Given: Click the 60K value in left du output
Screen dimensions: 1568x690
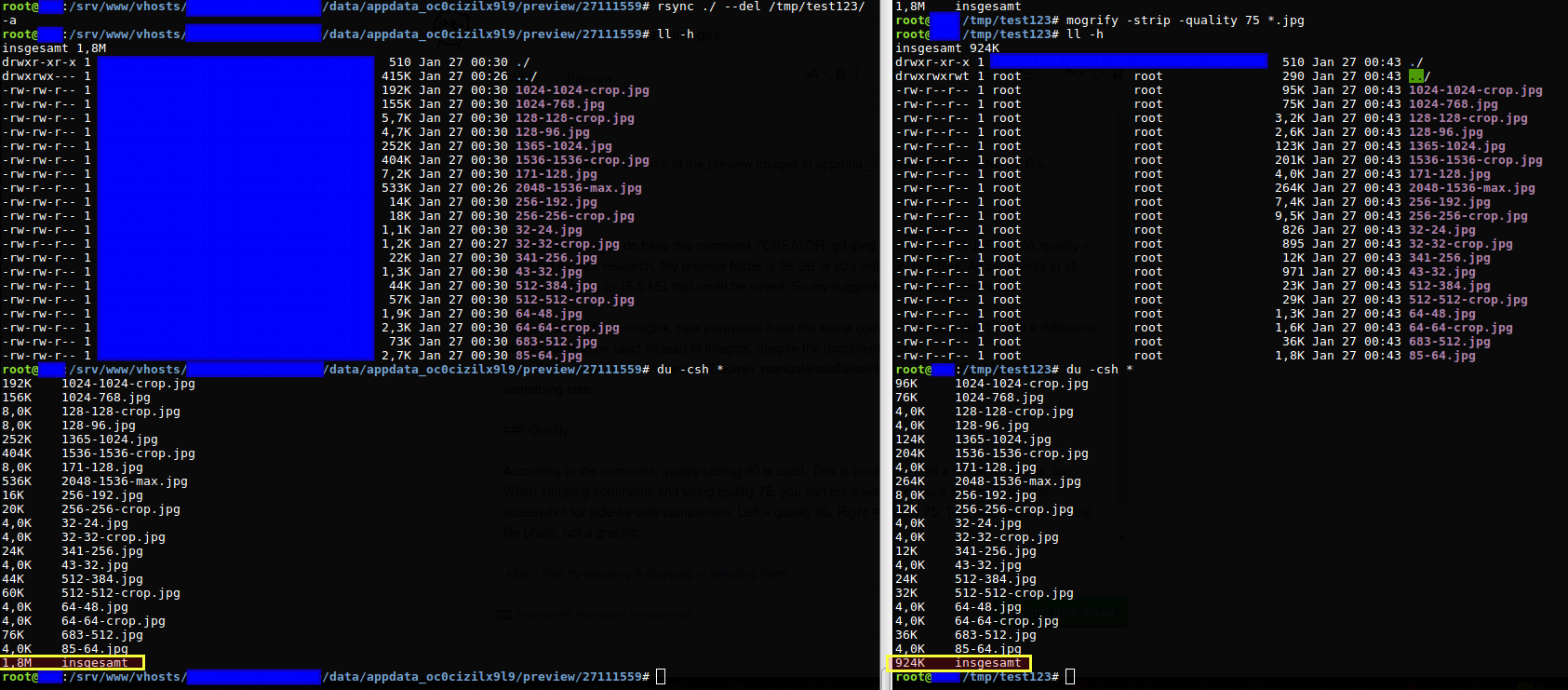Looking at the screenshot, I should (13, 593).
